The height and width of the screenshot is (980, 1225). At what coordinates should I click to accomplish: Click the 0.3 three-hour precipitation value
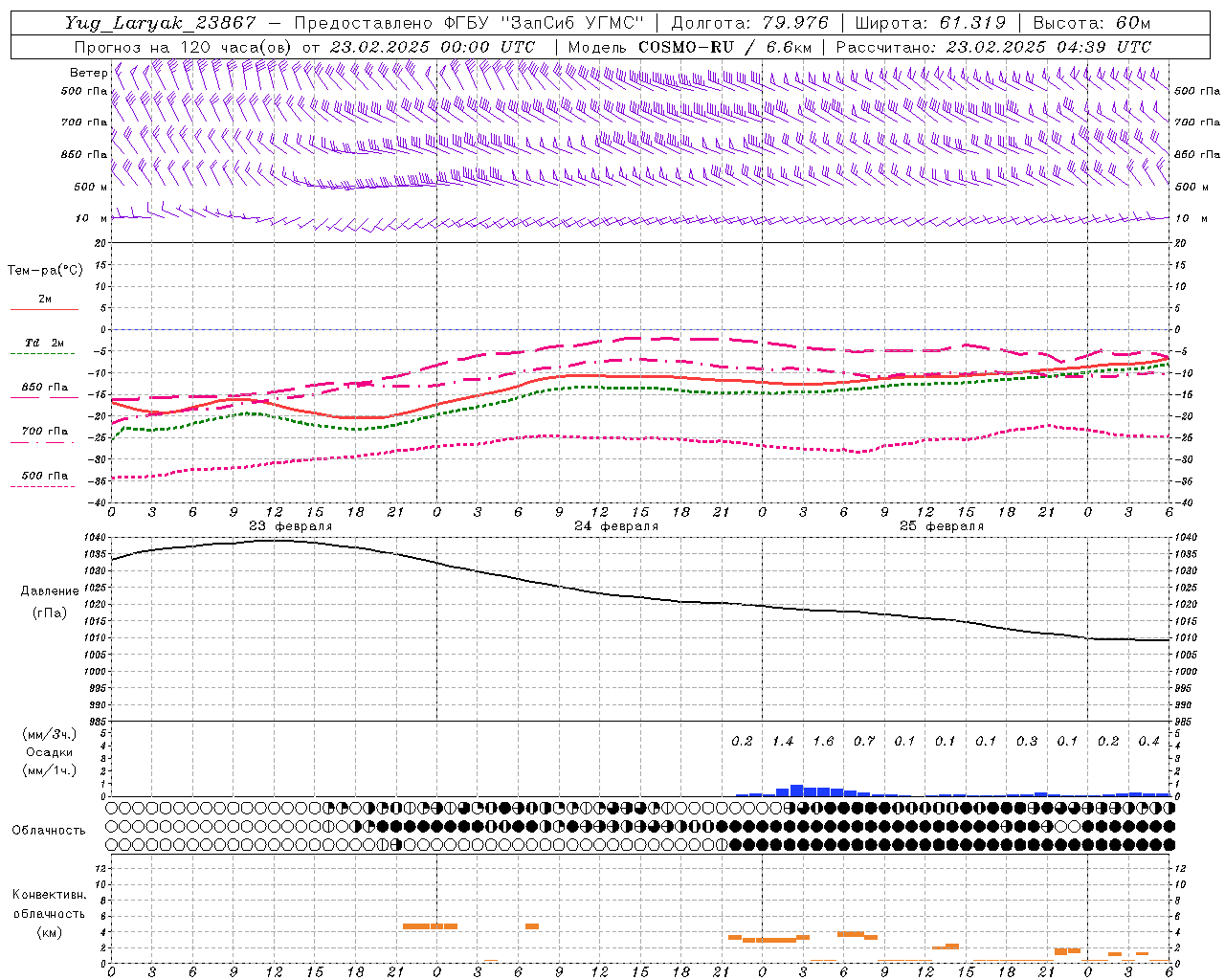click(x=1027, y=742)
